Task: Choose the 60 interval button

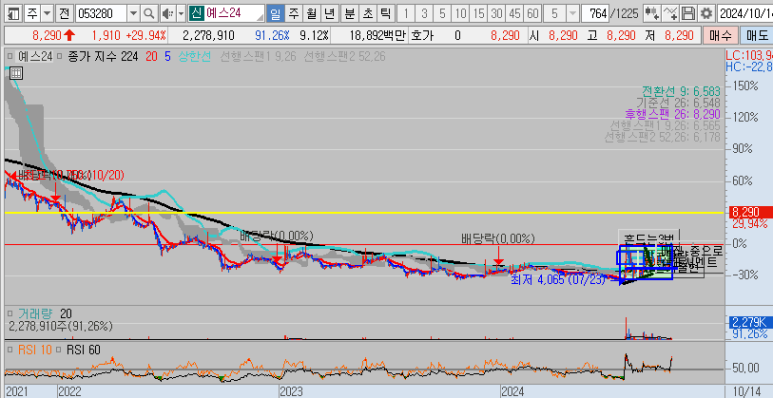Action: [x=533, y=13]
